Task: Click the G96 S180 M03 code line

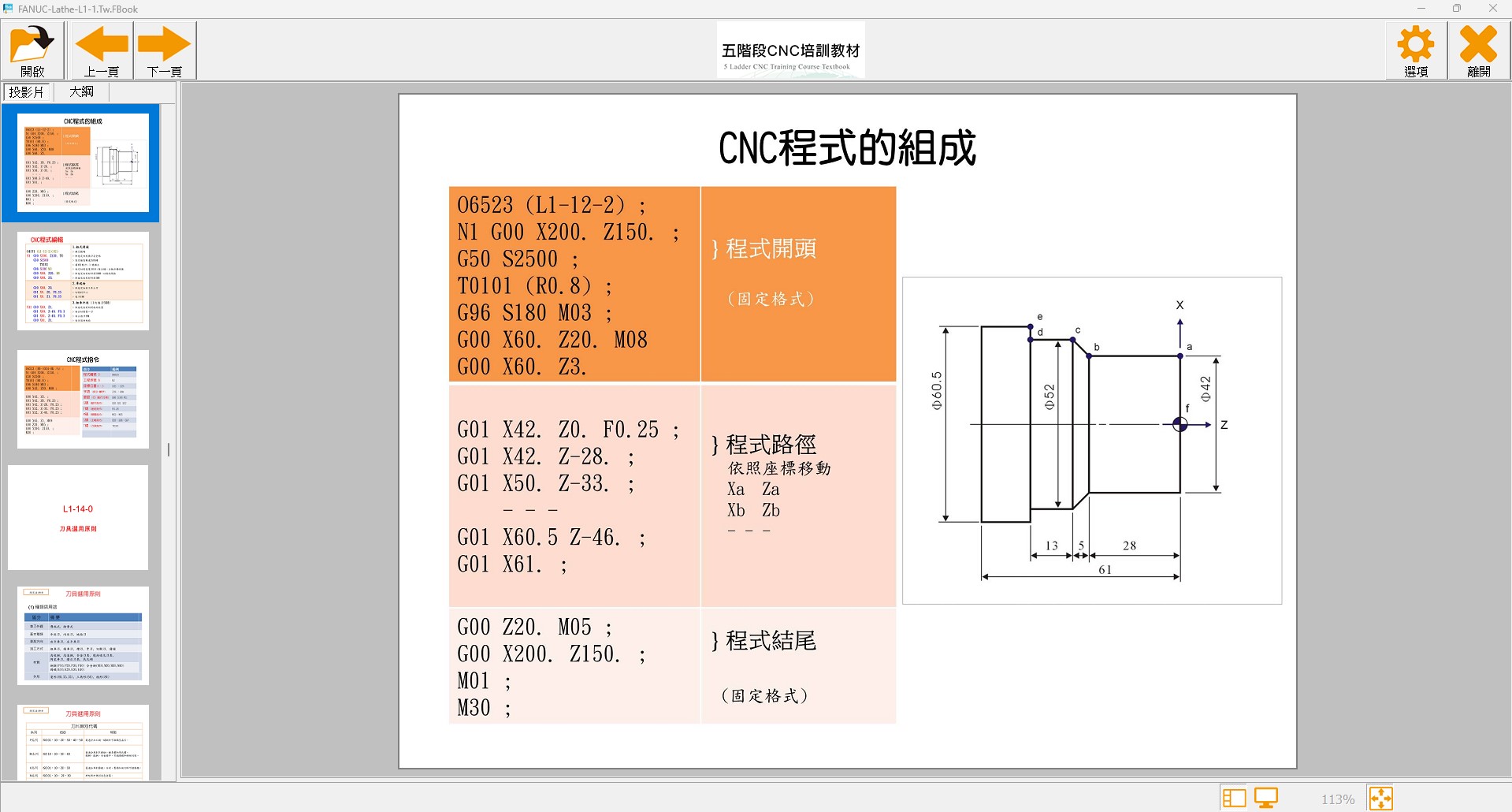Action: tap(534, 313)
